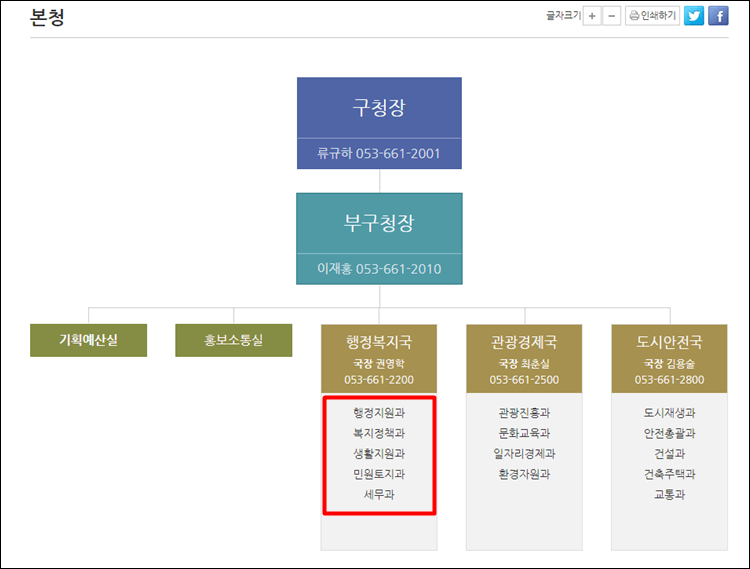Click the 본청 page heading
This screenshot has width=750, height=569.
pyautogui.click(x=47, y=17)
